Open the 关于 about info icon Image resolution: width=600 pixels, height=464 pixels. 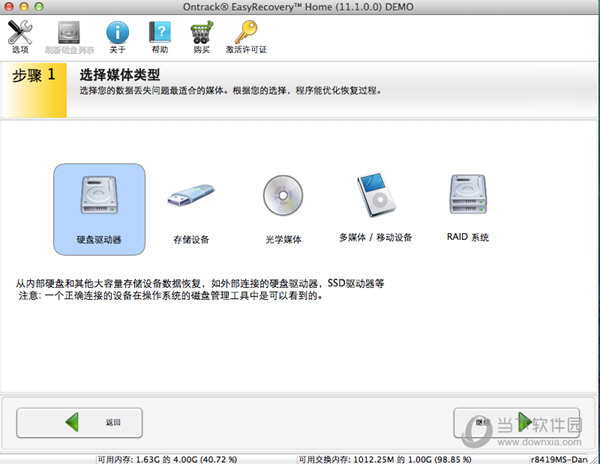(117, 37)
